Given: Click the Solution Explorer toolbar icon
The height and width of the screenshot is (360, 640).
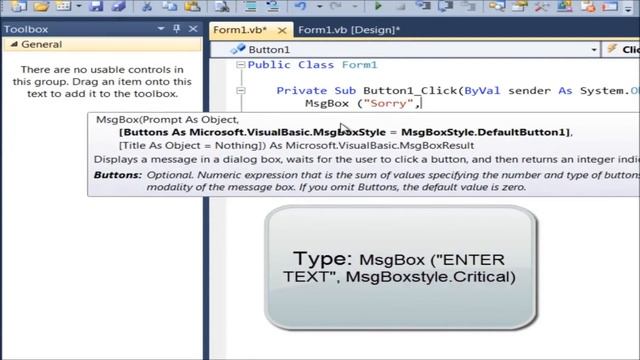Looking at the screenshot, I should [497, 6].
